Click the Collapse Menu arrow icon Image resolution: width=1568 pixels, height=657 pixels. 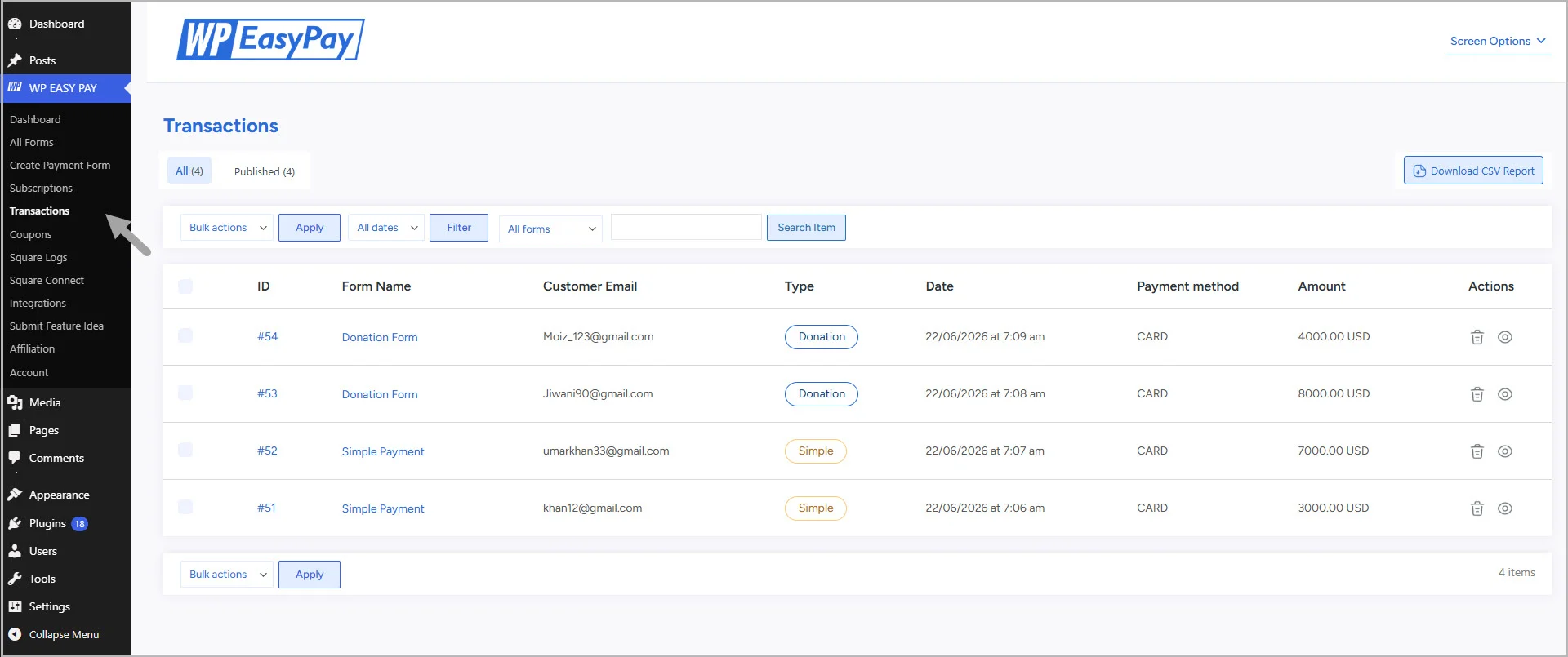pyautogui.click(x=15, y=634)
